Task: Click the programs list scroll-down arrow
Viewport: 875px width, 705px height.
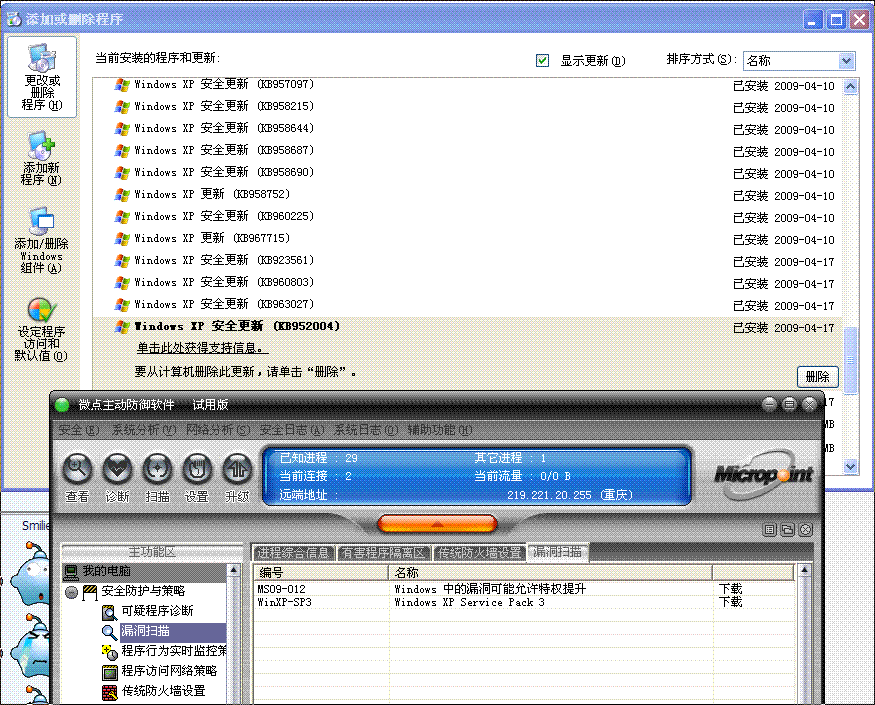Action: 850,466
